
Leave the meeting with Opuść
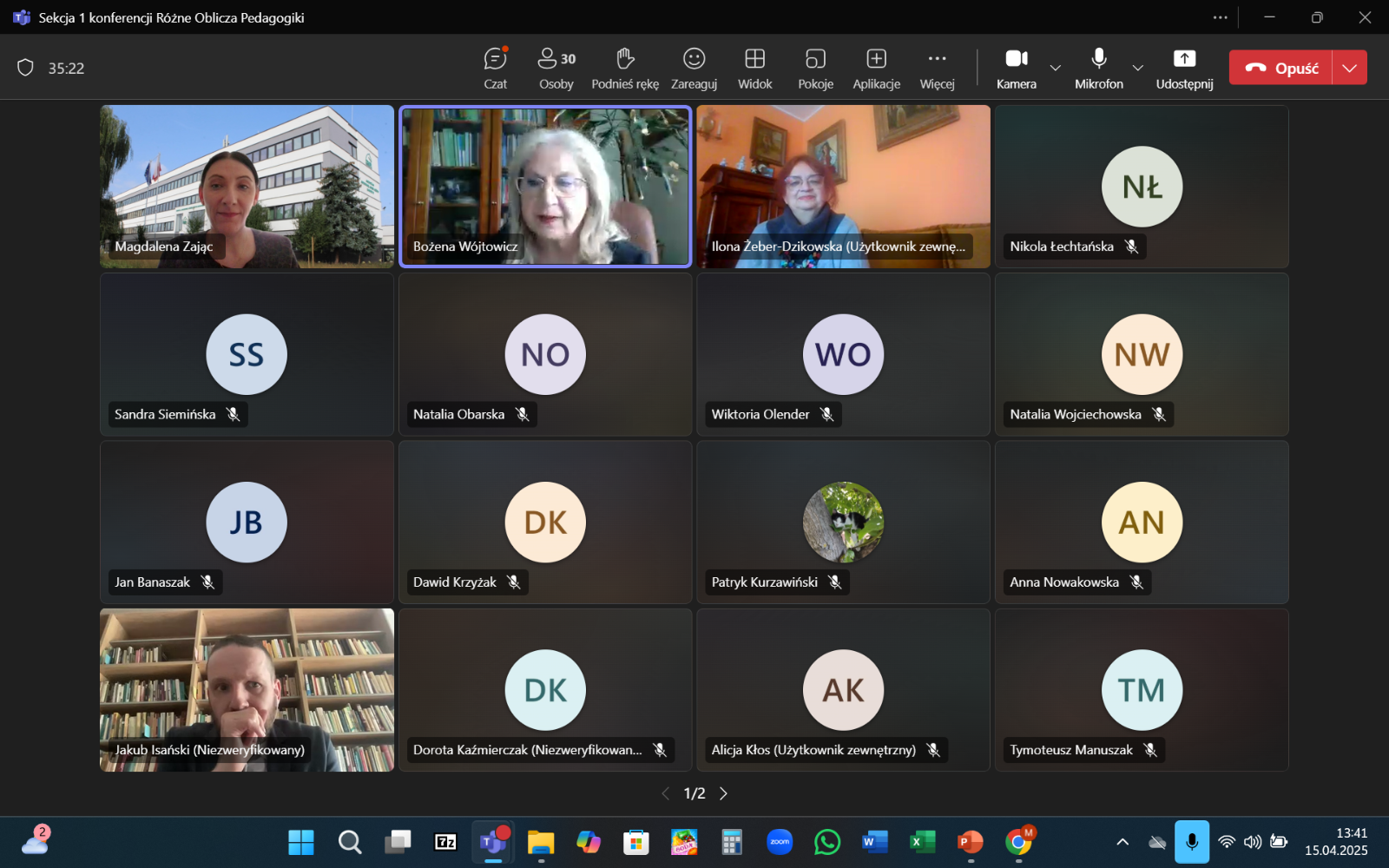pos(1281,68)
